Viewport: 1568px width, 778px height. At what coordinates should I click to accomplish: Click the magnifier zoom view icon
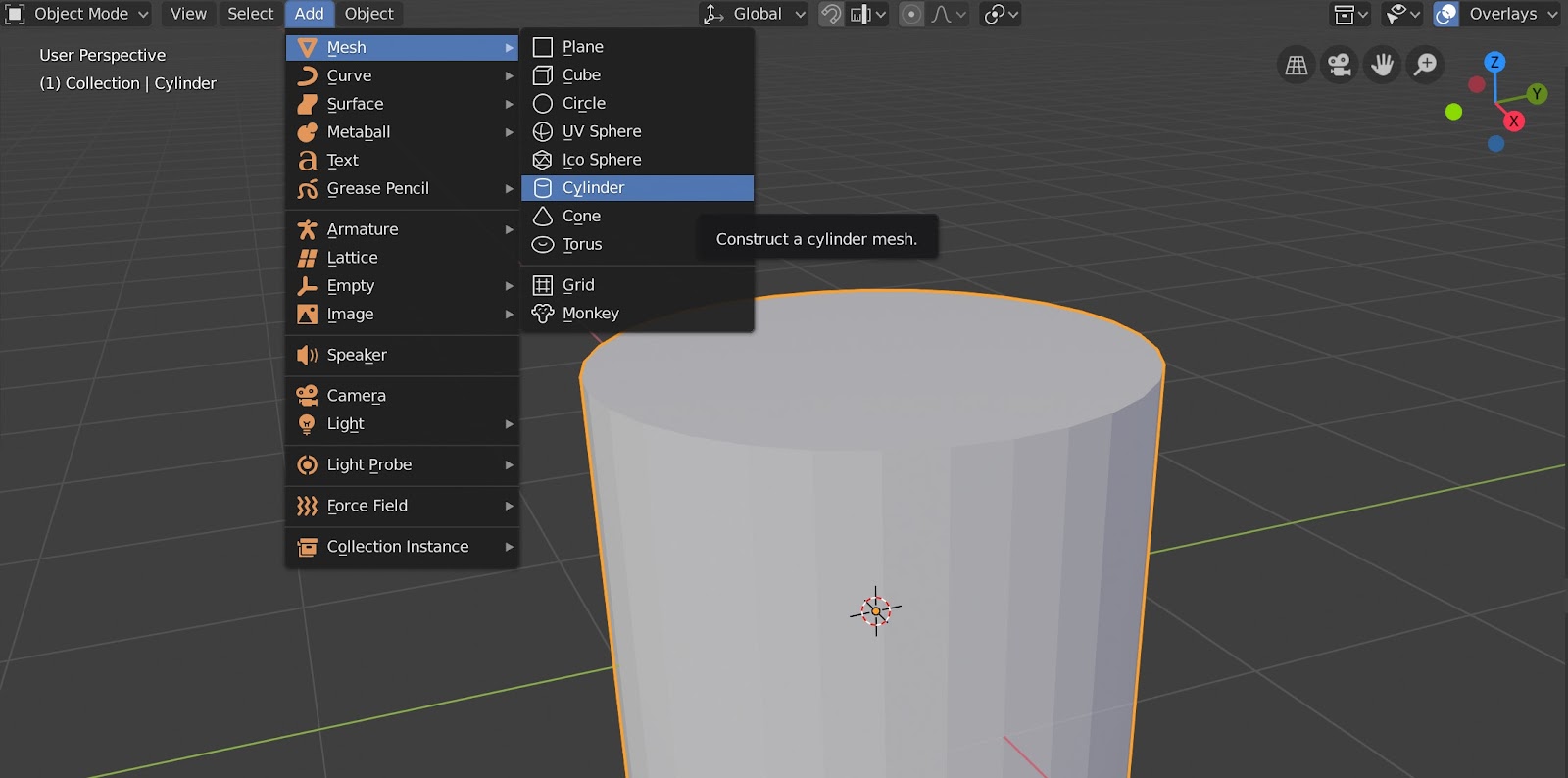pos(1426,65)
